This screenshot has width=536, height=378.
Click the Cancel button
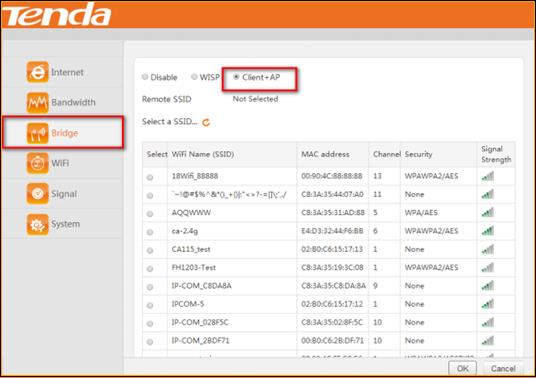coord(503,368)
